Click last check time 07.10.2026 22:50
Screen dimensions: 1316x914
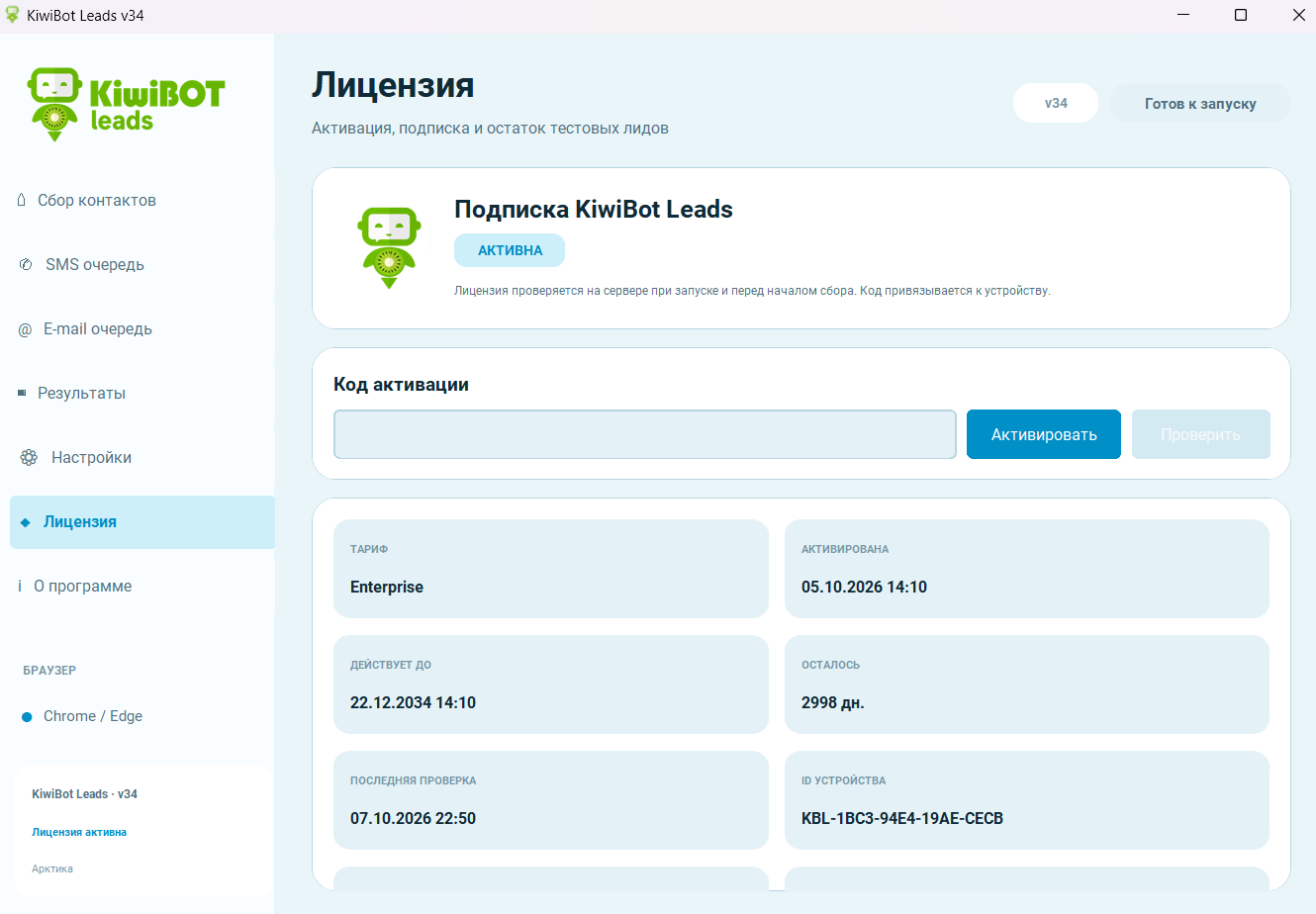pos(413,818)
